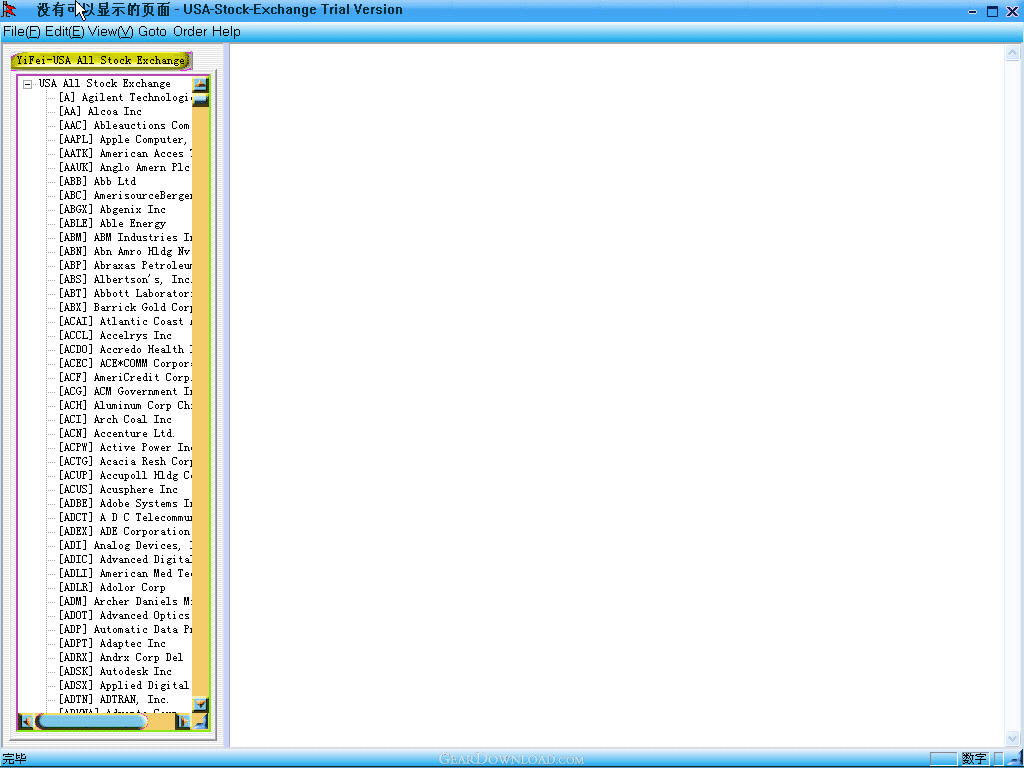The height and width of the screenshot is (768, 1024).
Task: Select [AATK] American Acces in the tree
Action: point(125,153)
